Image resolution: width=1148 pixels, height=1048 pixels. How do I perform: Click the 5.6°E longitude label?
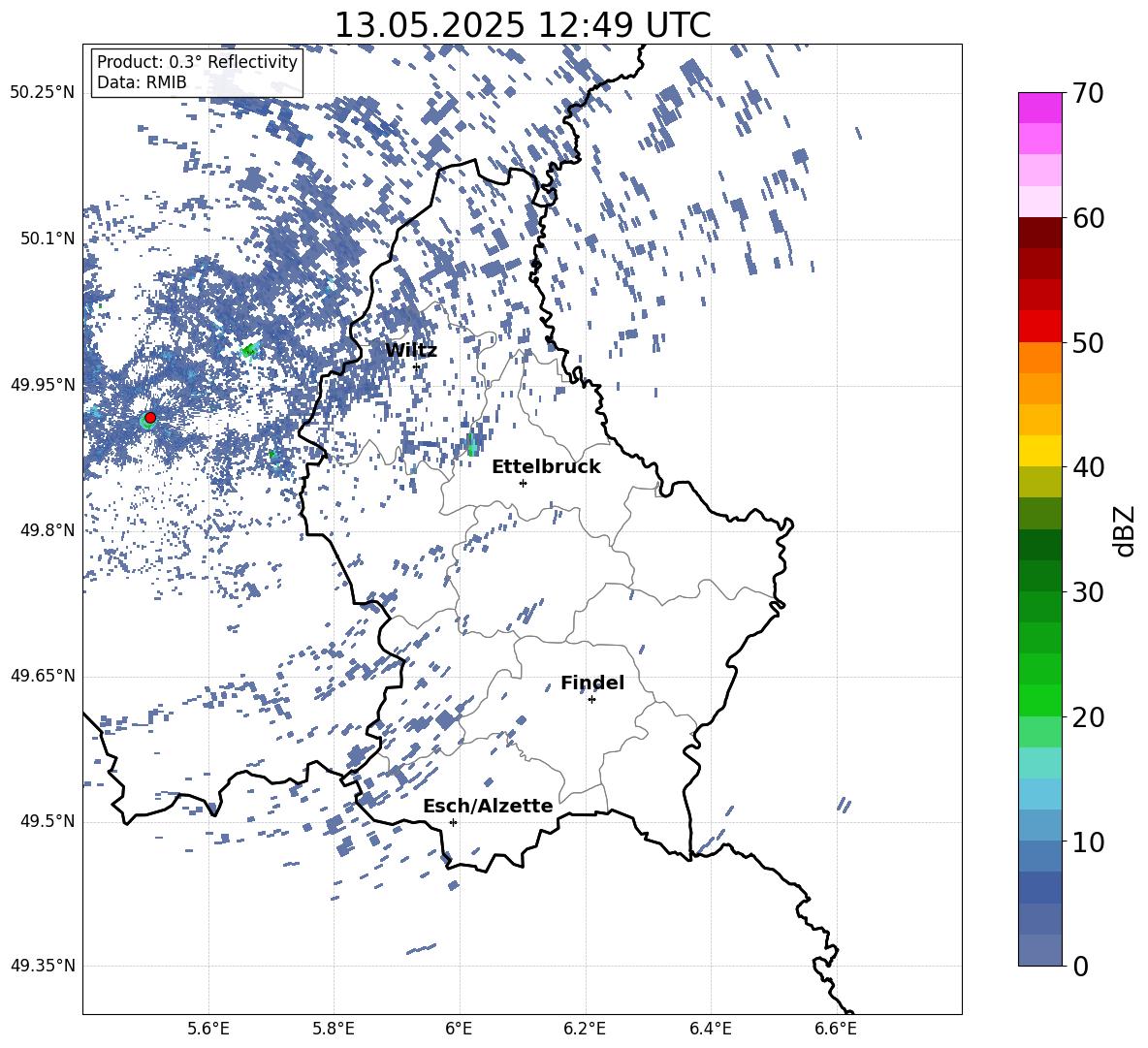pos(208,1029)
